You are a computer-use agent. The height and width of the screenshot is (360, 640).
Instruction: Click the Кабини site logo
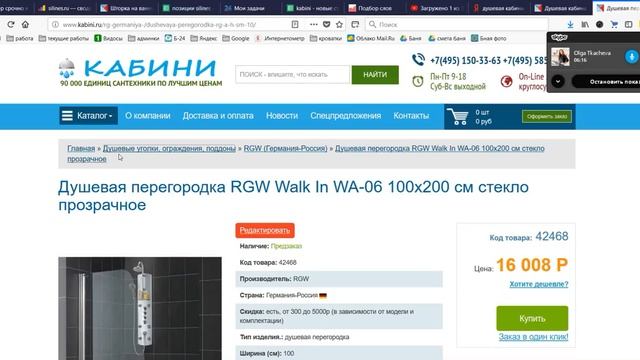[141, 73]
